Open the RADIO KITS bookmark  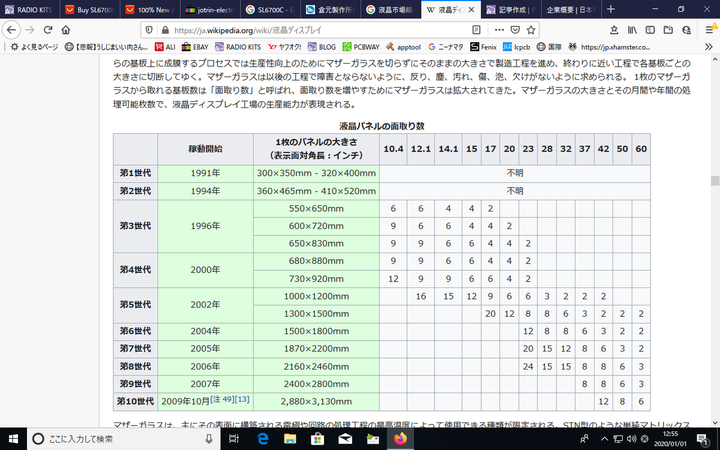[x=238, y=47]
